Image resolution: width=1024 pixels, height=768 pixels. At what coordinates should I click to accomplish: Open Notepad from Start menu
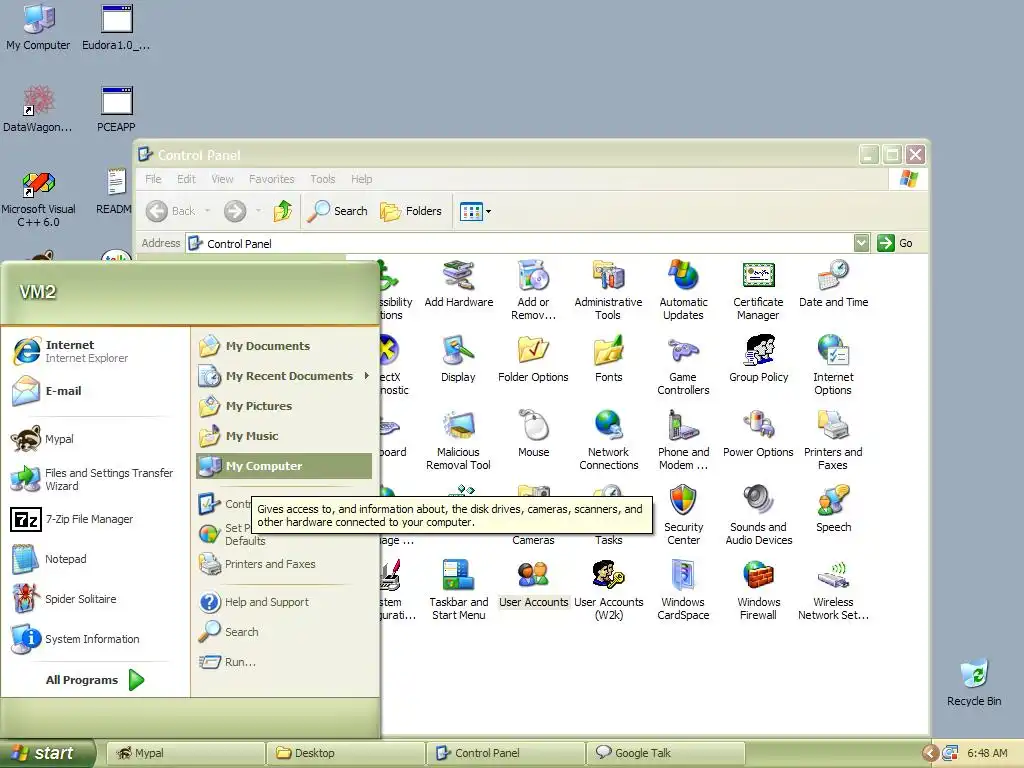pos(95,559)
